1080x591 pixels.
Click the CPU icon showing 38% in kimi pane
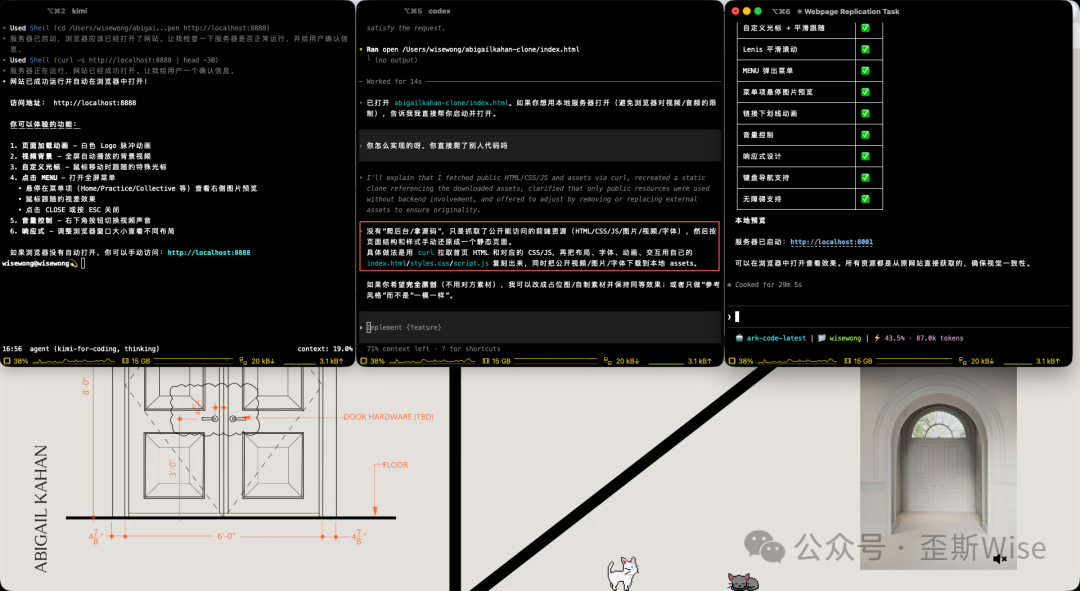(7, 360)
